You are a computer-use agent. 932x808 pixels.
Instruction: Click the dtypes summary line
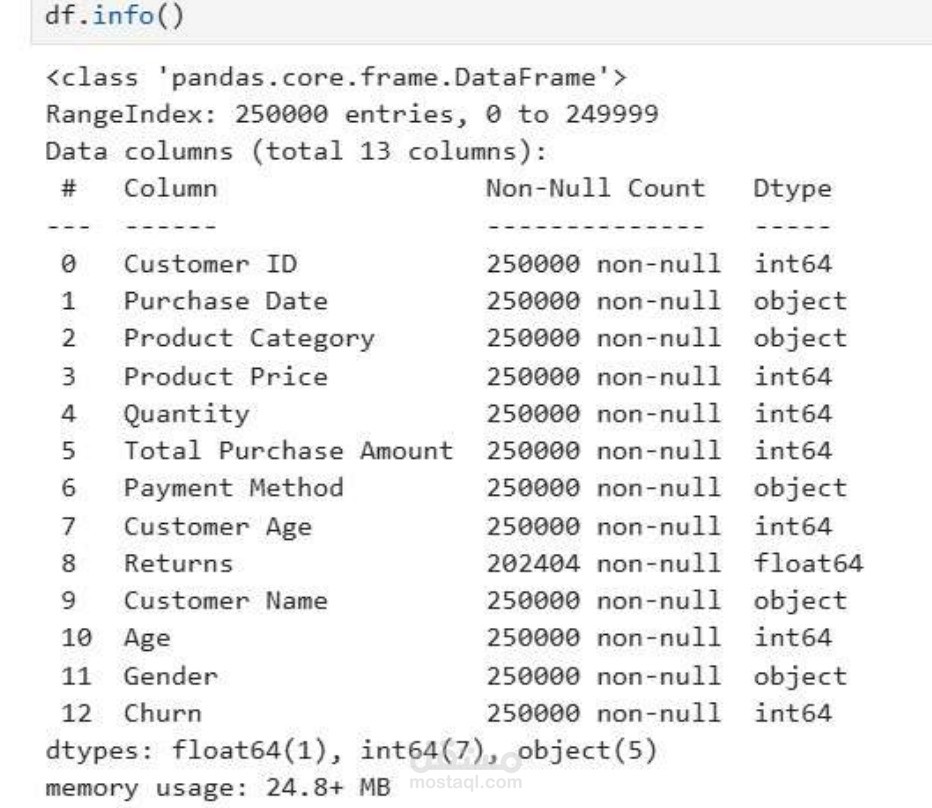pyautogui.click(x=351, y=751)
